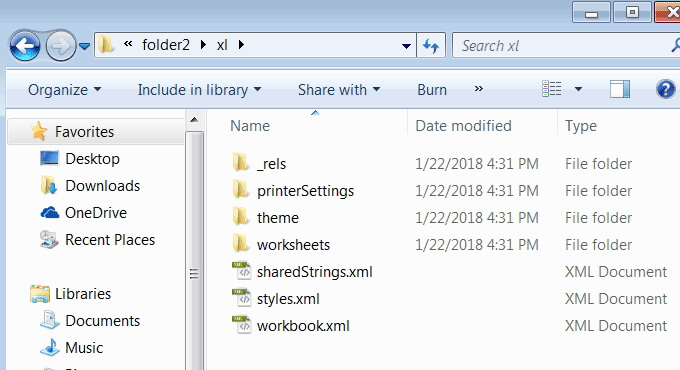Sort files by Date modified column
Screen dimensions: 680x370
464,126
